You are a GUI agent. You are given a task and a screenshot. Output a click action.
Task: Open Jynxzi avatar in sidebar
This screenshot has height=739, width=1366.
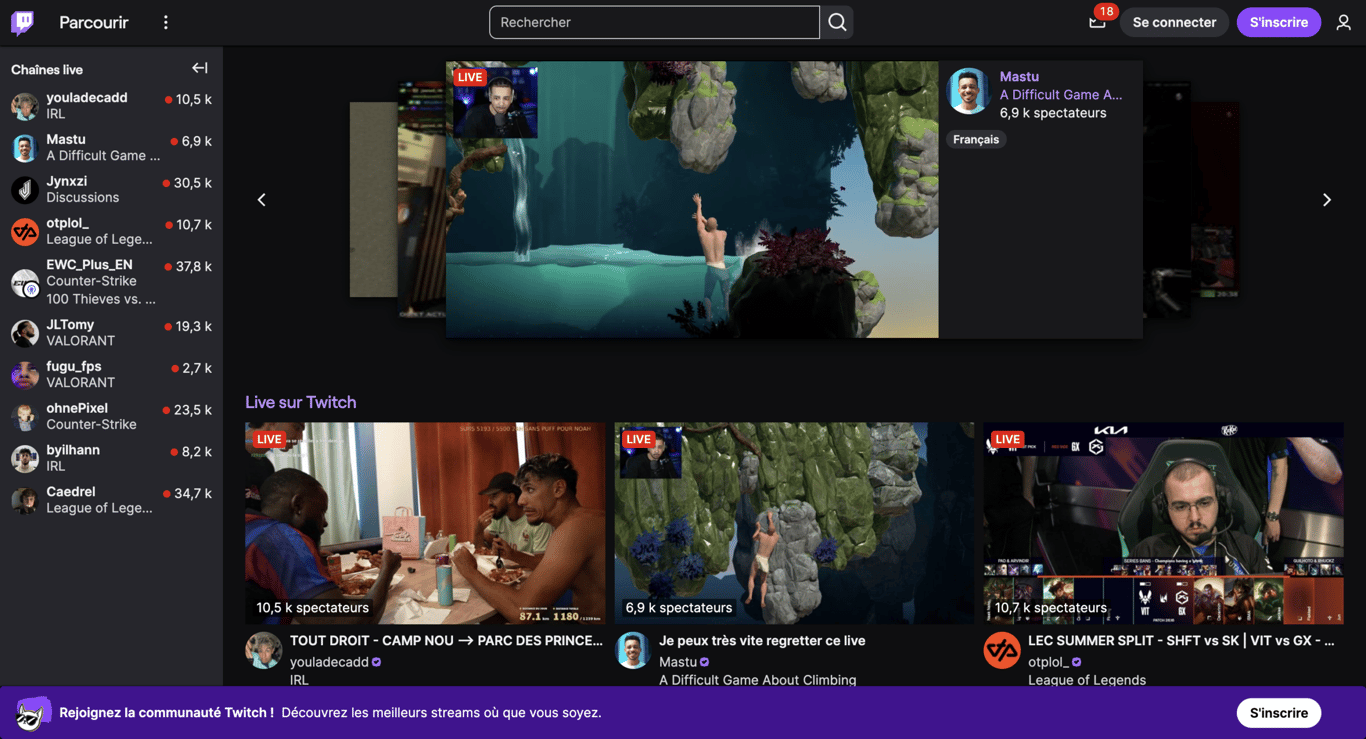click(25, 190)
